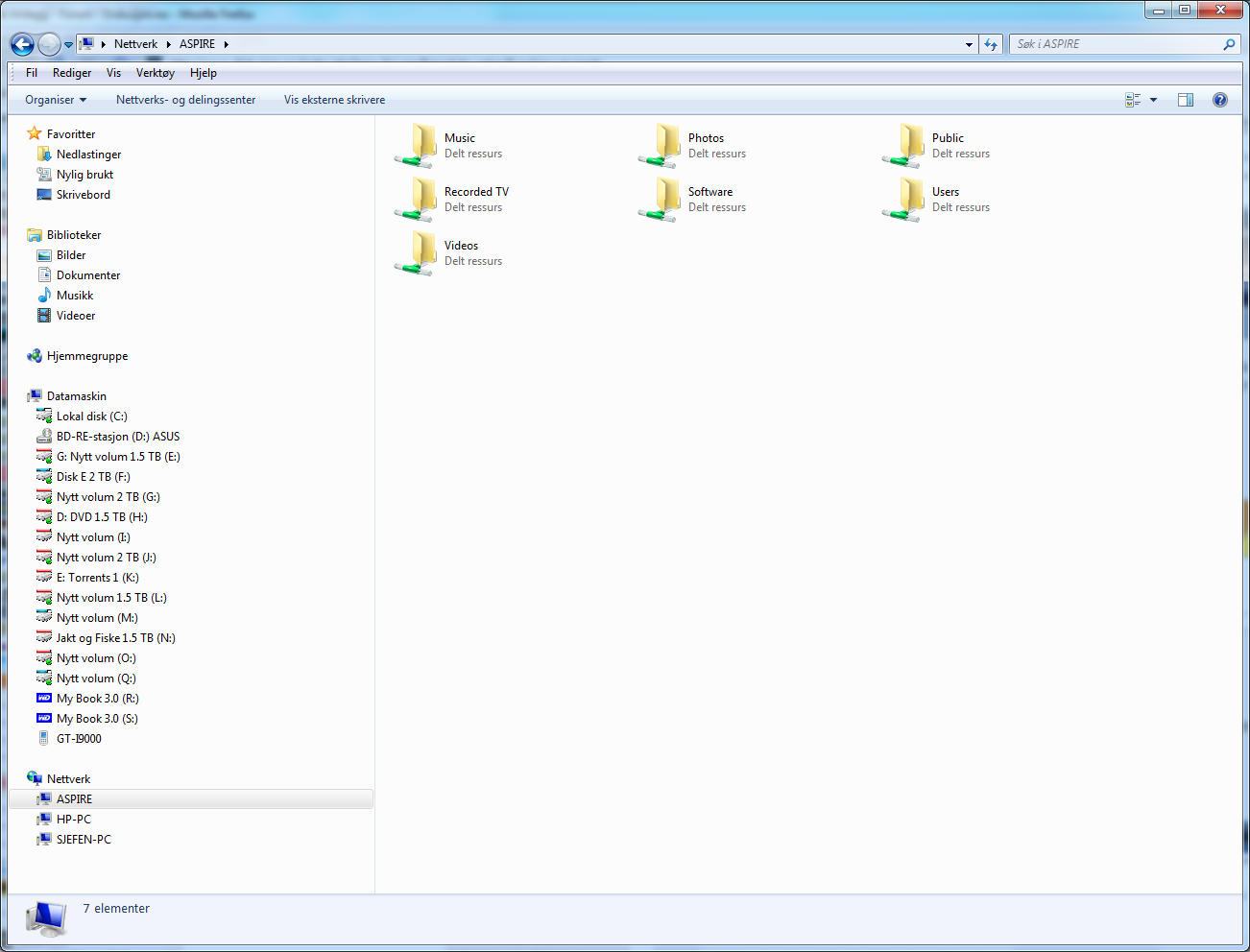Open recent pages dropdown next to Forward

pos(68,44)
